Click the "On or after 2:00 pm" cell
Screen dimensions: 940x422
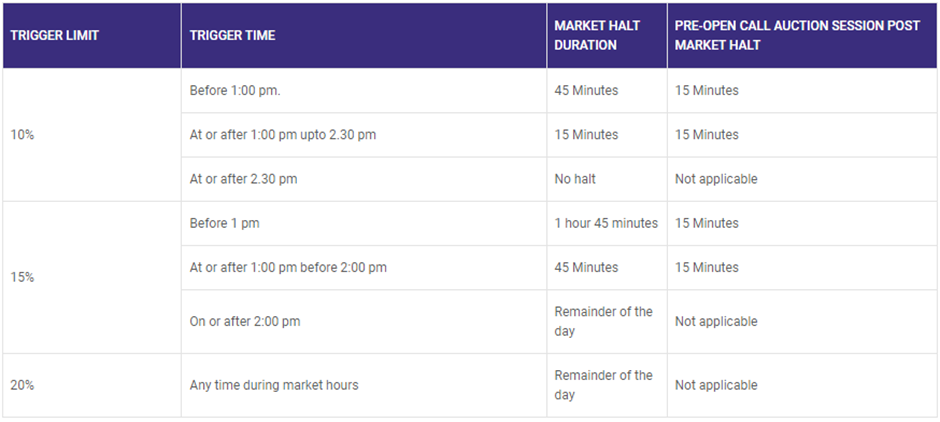pyautogui.click(x=245, y=322)
